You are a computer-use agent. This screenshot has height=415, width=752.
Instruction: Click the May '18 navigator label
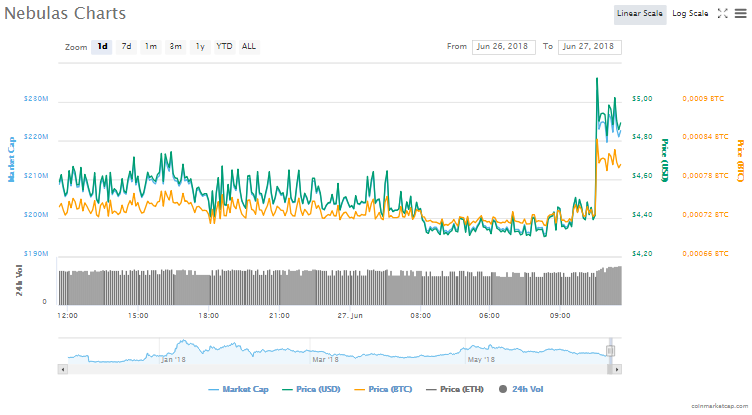coord(482,359)
